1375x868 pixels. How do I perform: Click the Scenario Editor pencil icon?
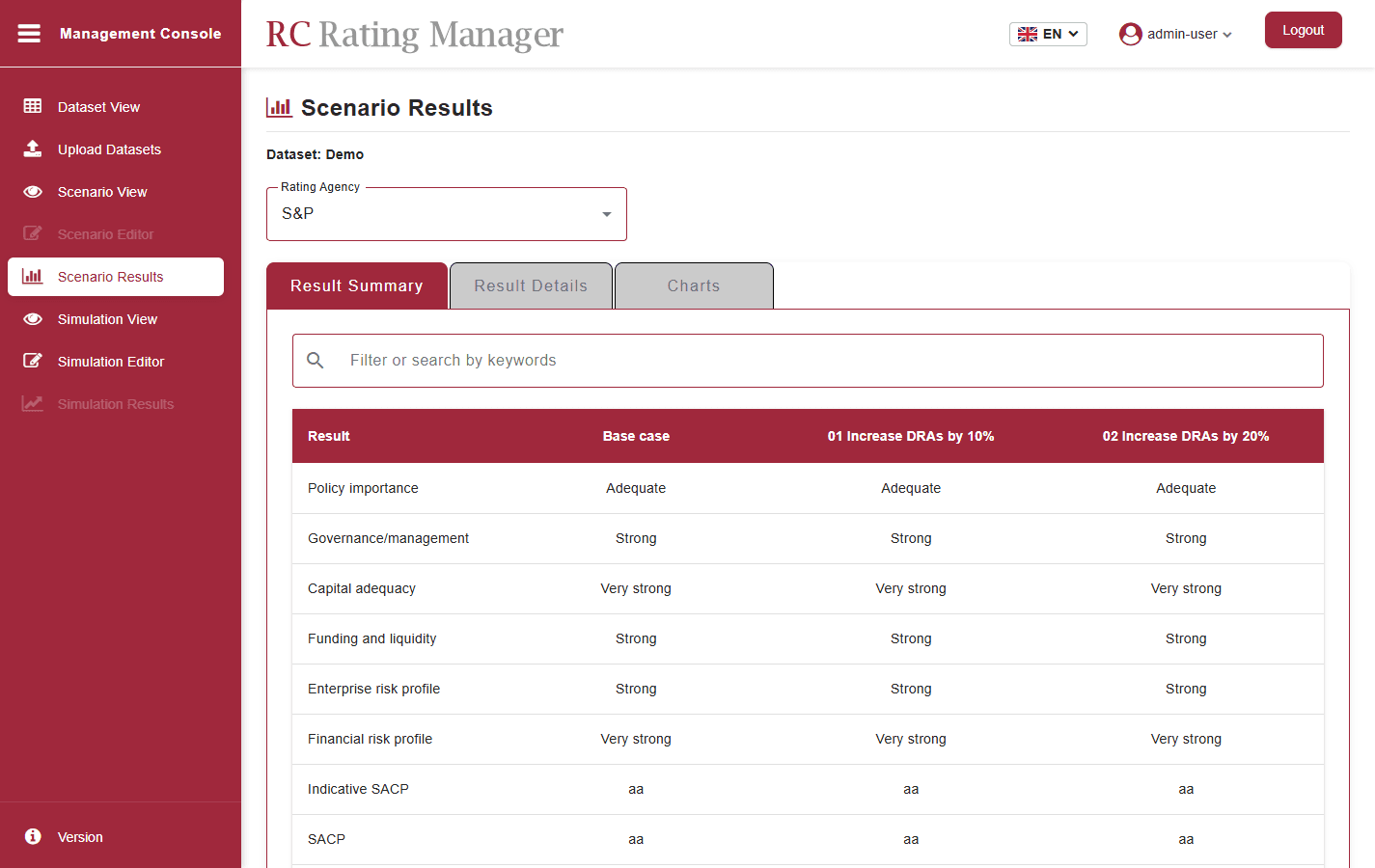click(33, 233)
